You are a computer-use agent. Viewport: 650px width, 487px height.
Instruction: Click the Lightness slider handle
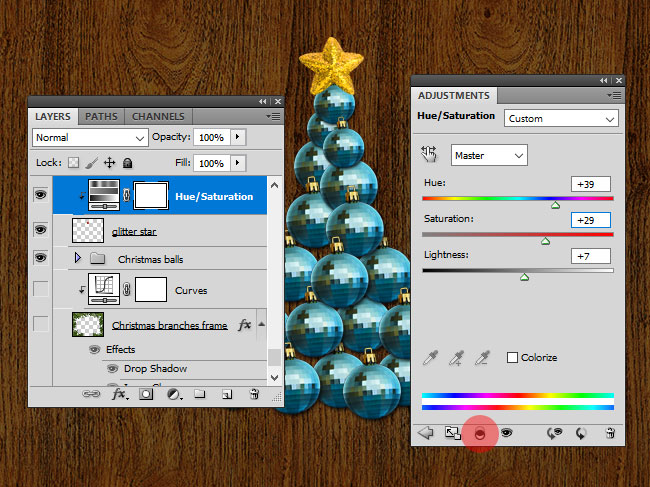524,277
